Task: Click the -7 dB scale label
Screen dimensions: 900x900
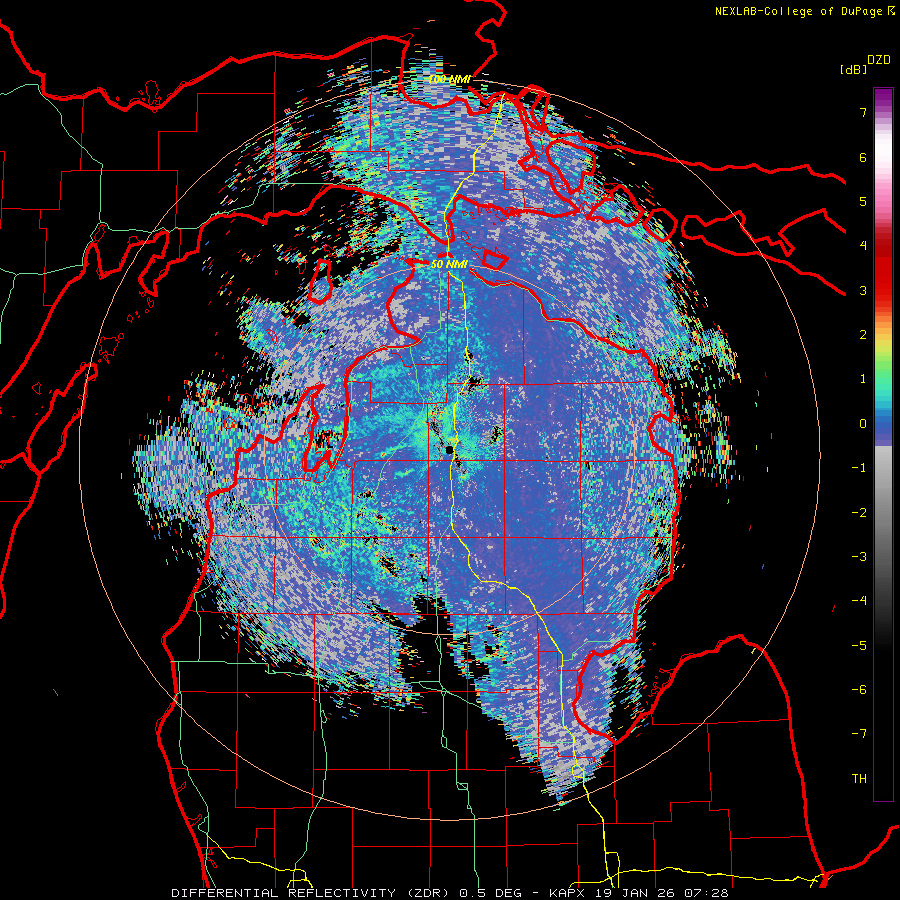Action: pos(859,734)
